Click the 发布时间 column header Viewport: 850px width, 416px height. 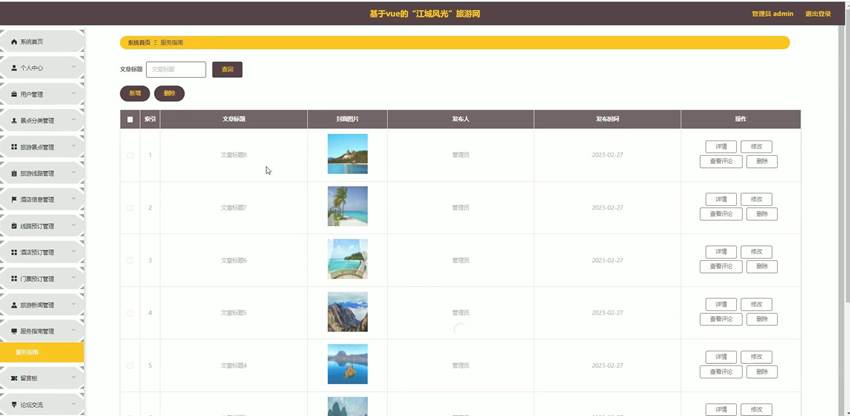coord(607,119)
